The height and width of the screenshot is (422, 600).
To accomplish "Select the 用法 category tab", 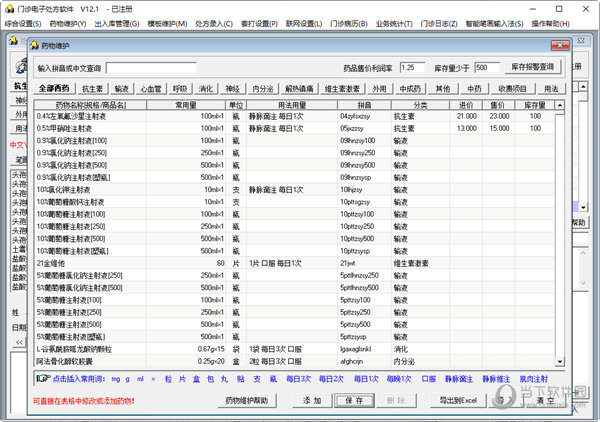I will click(x=551, y=89).
